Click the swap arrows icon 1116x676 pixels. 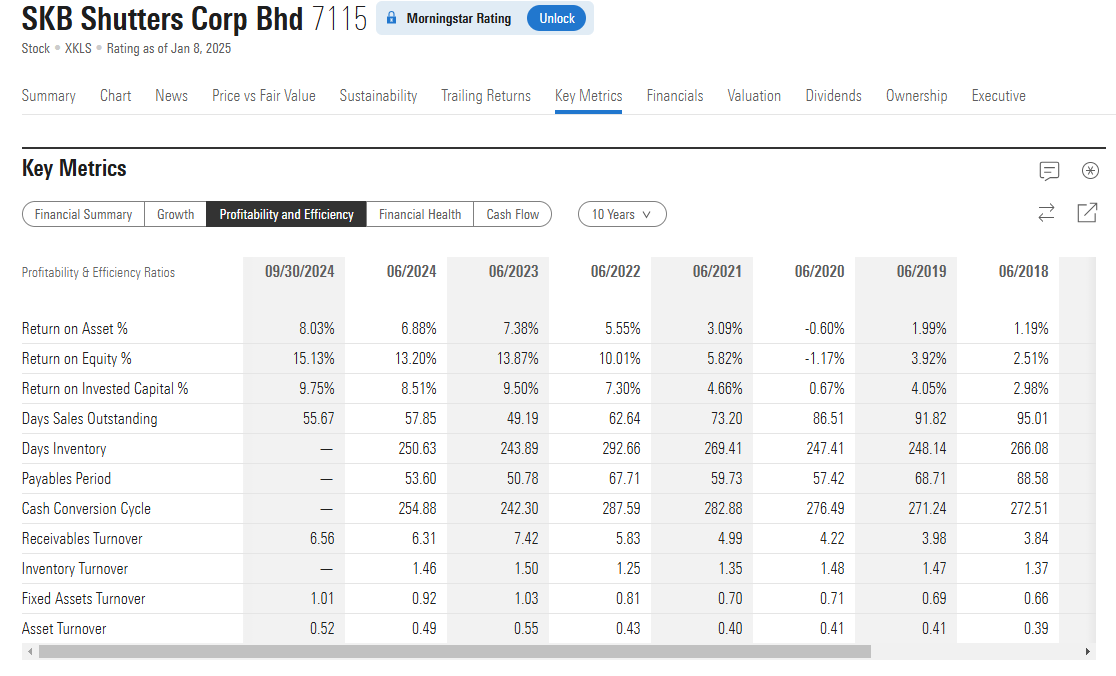tap(1046, 213)
